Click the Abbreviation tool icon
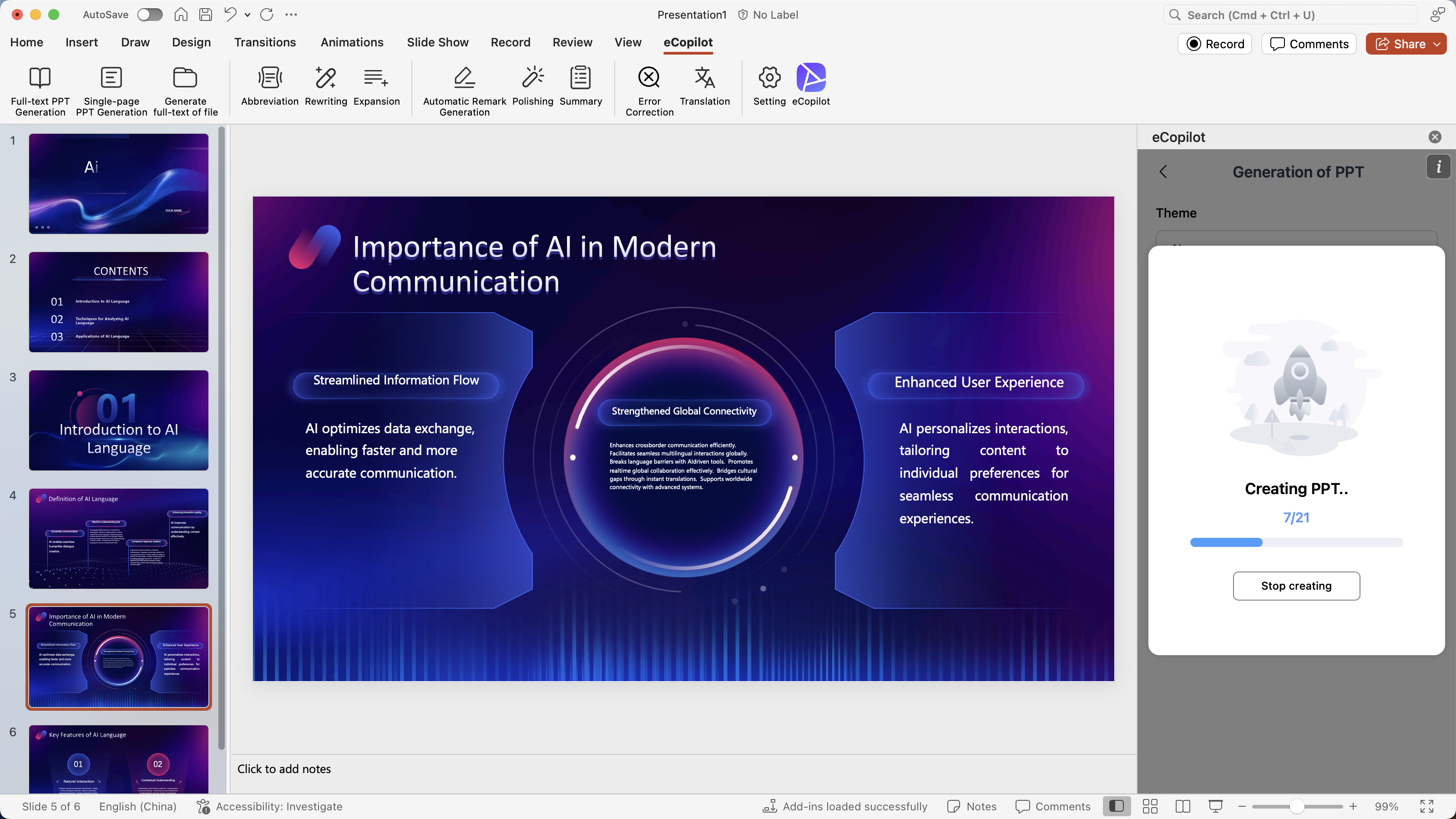 (270, 78)
